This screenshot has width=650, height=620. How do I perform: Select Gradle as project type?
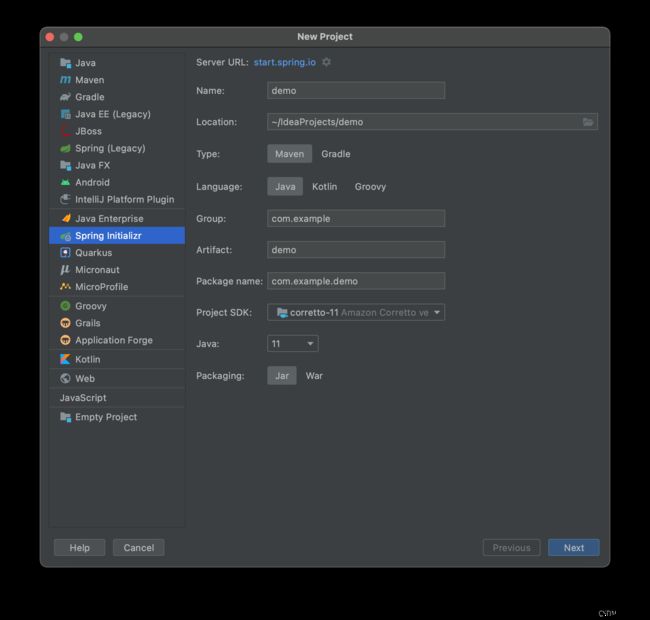coord(336,154)
